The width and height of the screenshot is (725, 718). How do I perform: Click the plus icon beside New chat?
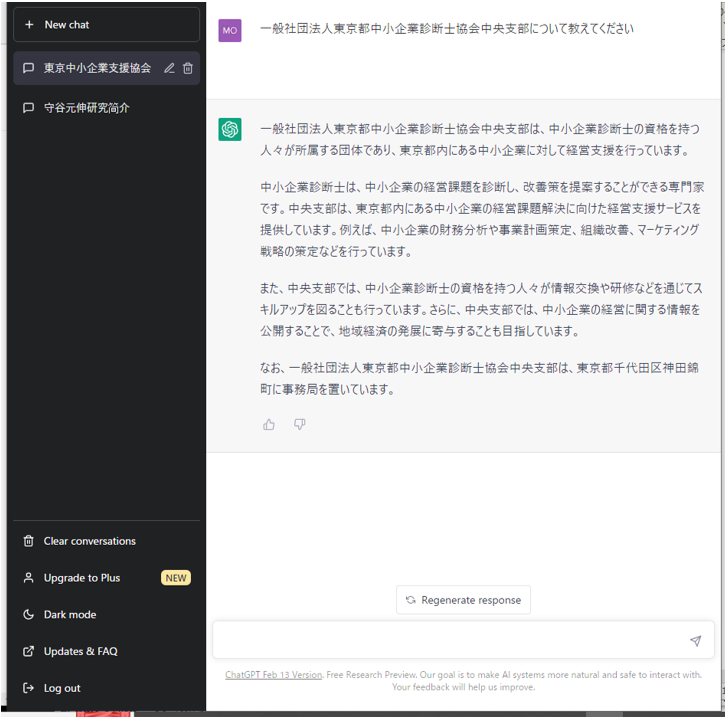point(29,25)
